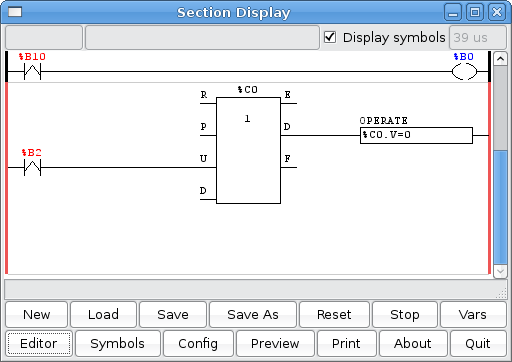Click the Save As button

coord(253,314)
